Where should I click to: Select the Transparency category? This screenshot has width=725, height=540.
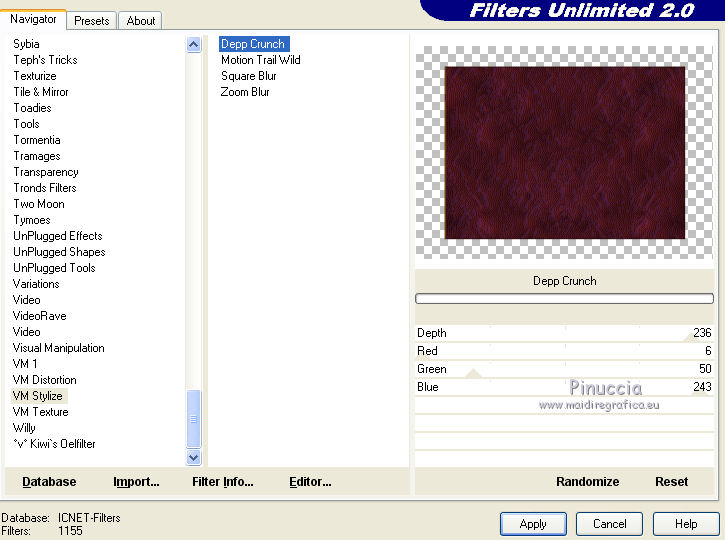coord(46,172)
